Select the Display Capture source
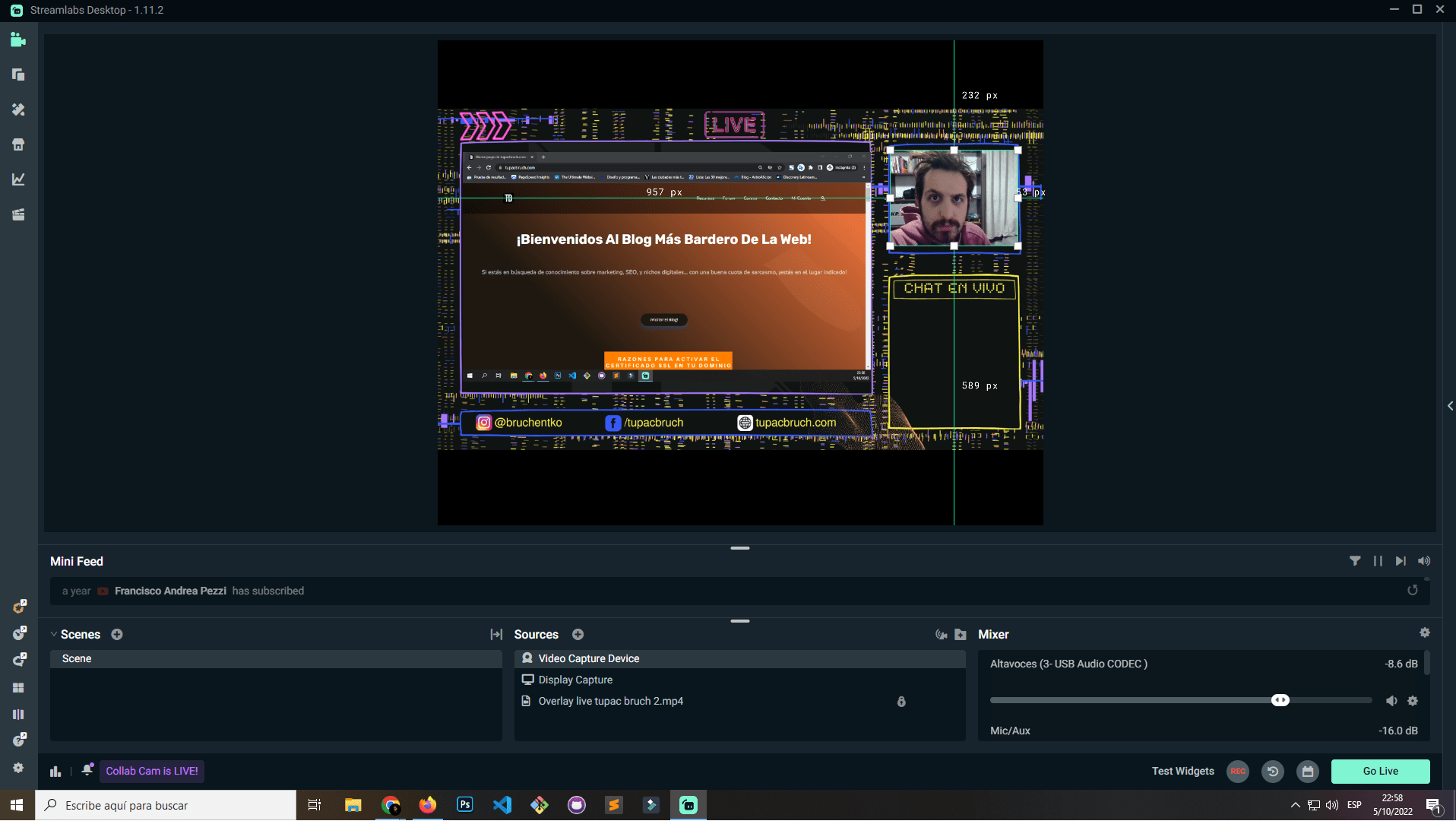This screenshot has width=1456, height=821. click(575, 680)
